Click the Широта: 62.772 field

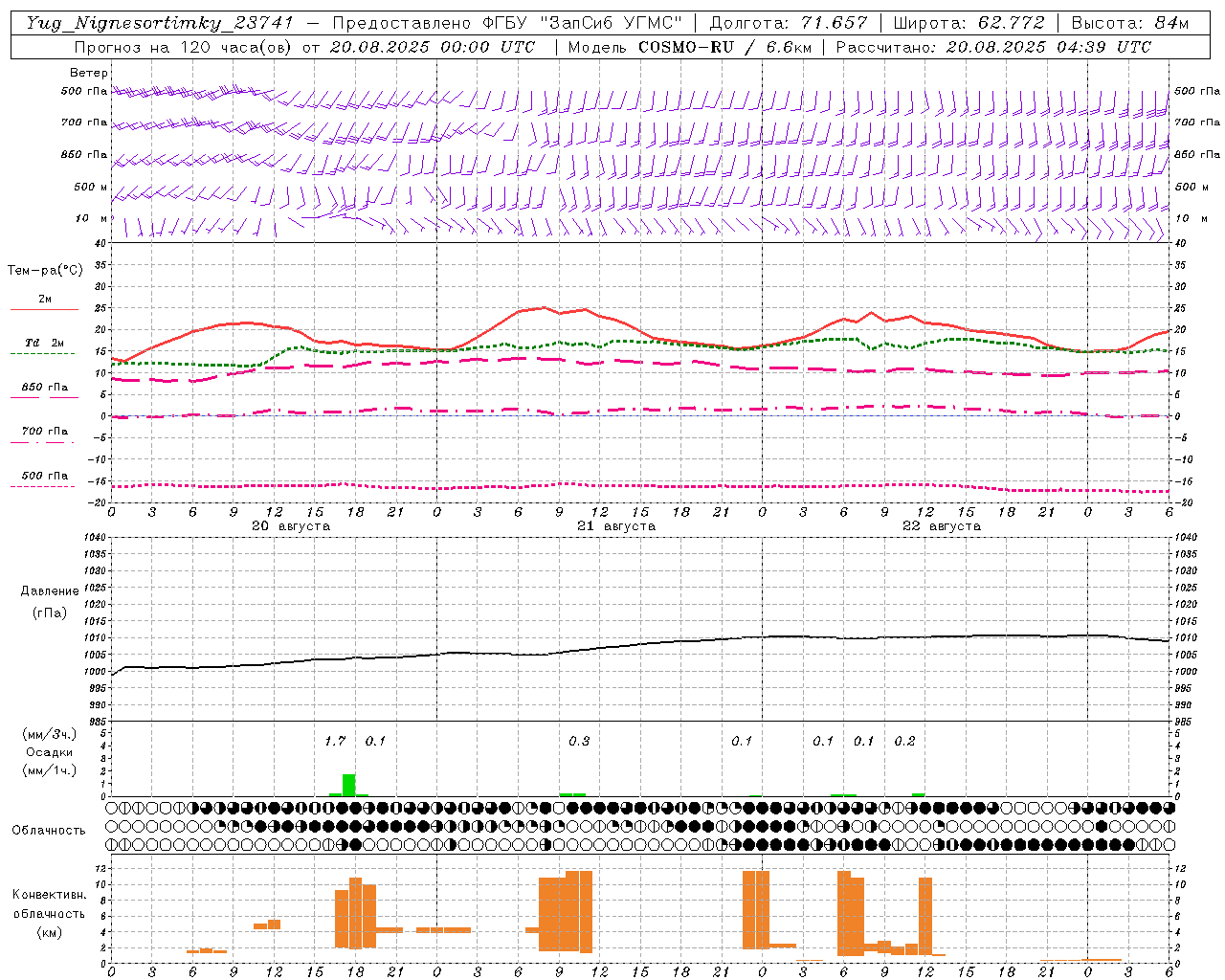(x=969, y=23)
